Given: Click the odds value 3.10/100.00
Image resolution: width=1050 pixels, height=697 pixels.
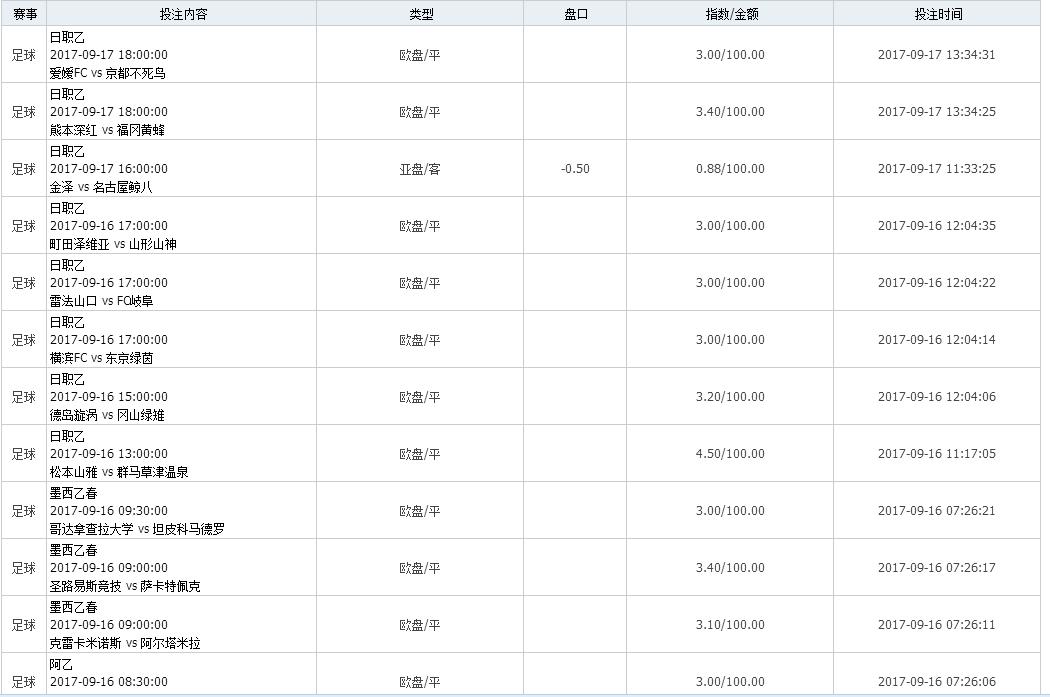Looking at the screenshot, I should (730, 625).
